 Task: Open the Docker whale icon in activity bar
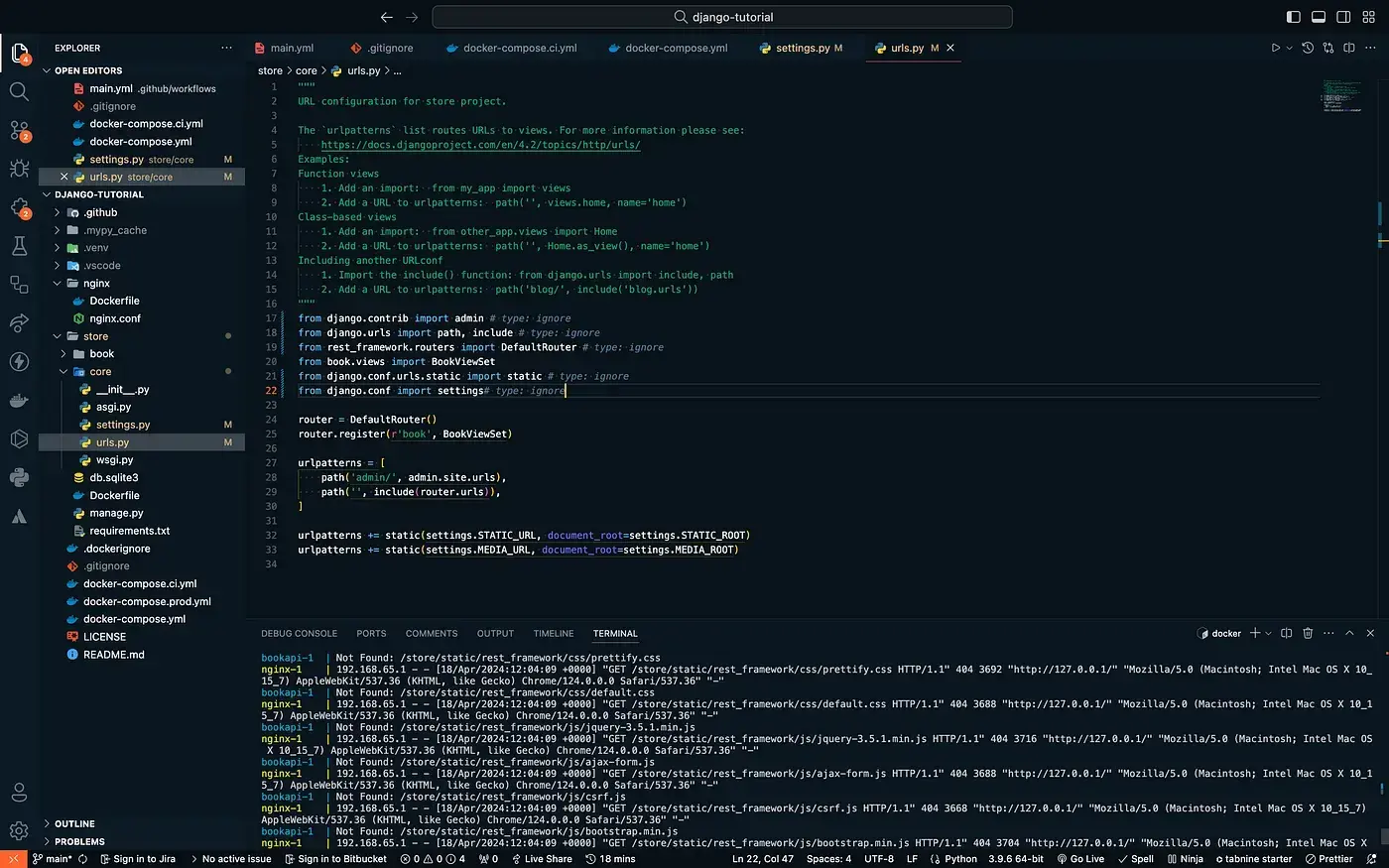(x=19, y=401)
